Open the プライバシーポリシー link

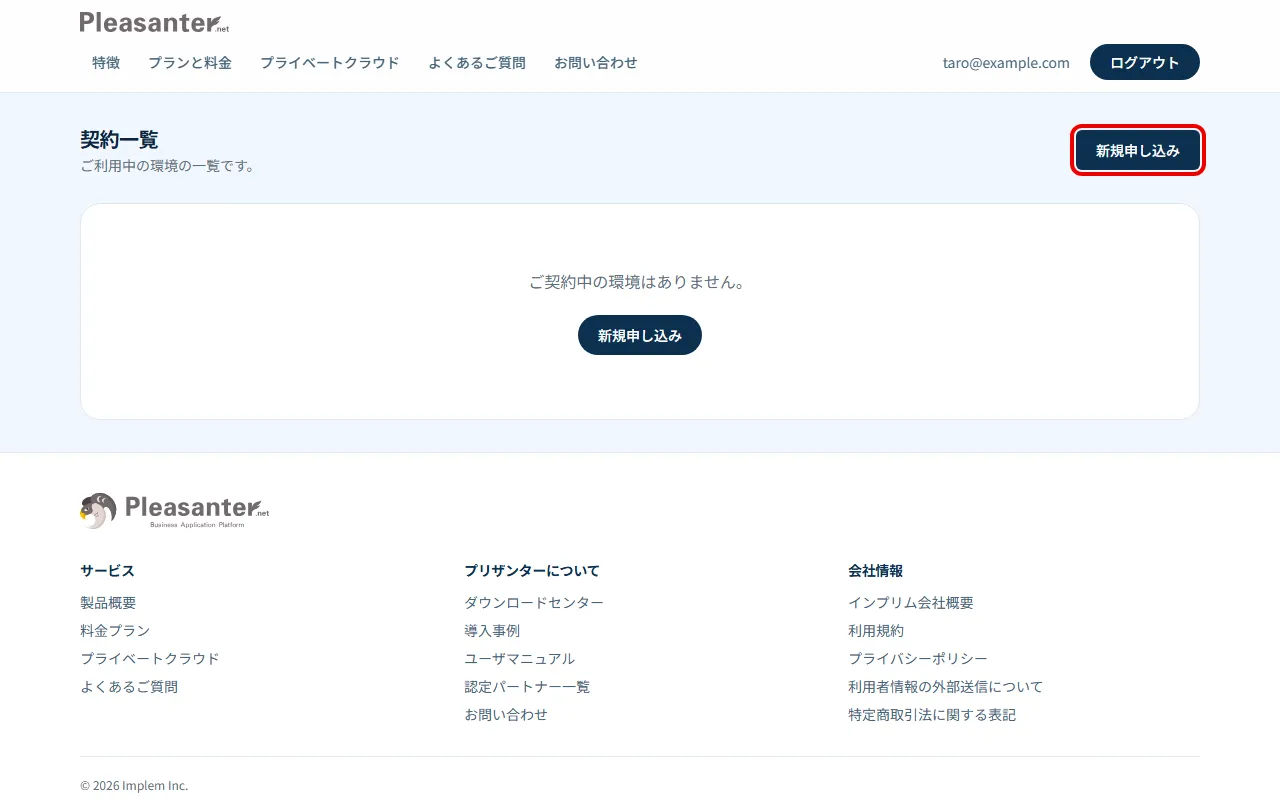[918, 659]
